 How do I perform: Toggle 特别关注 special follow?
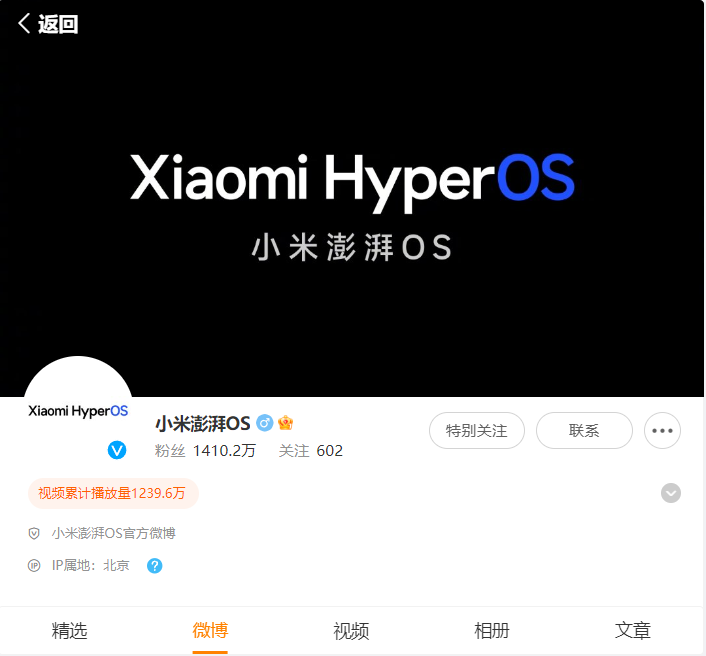[x=477, y=430]
